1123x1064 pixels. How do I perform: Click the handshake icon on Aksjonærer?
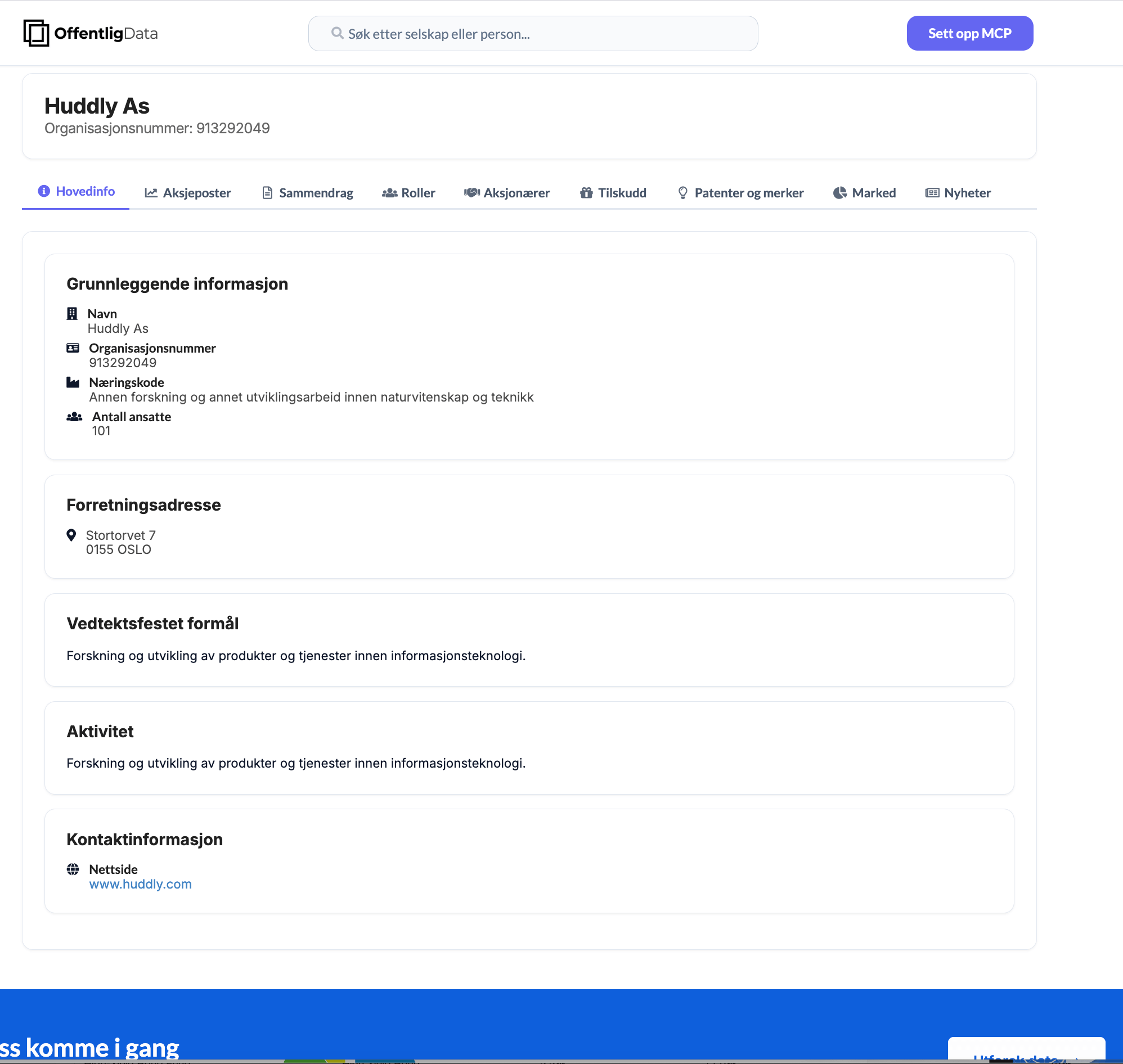(x=471, y=192)
